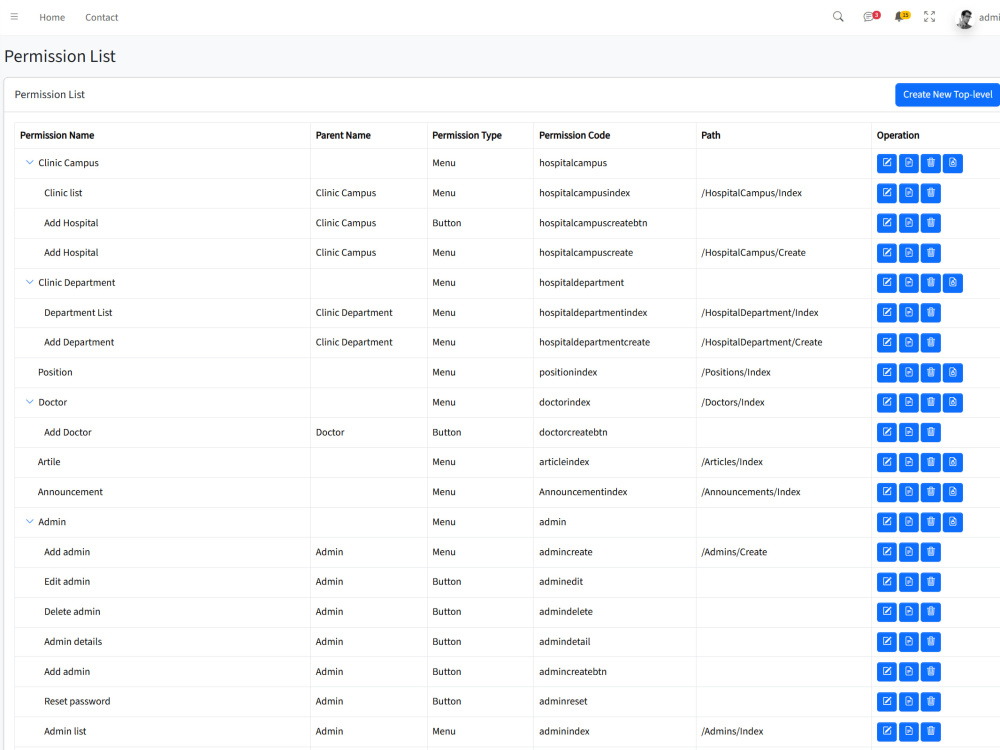
Task: Edit the Clinic list permission
Action: tap(887, 193)
